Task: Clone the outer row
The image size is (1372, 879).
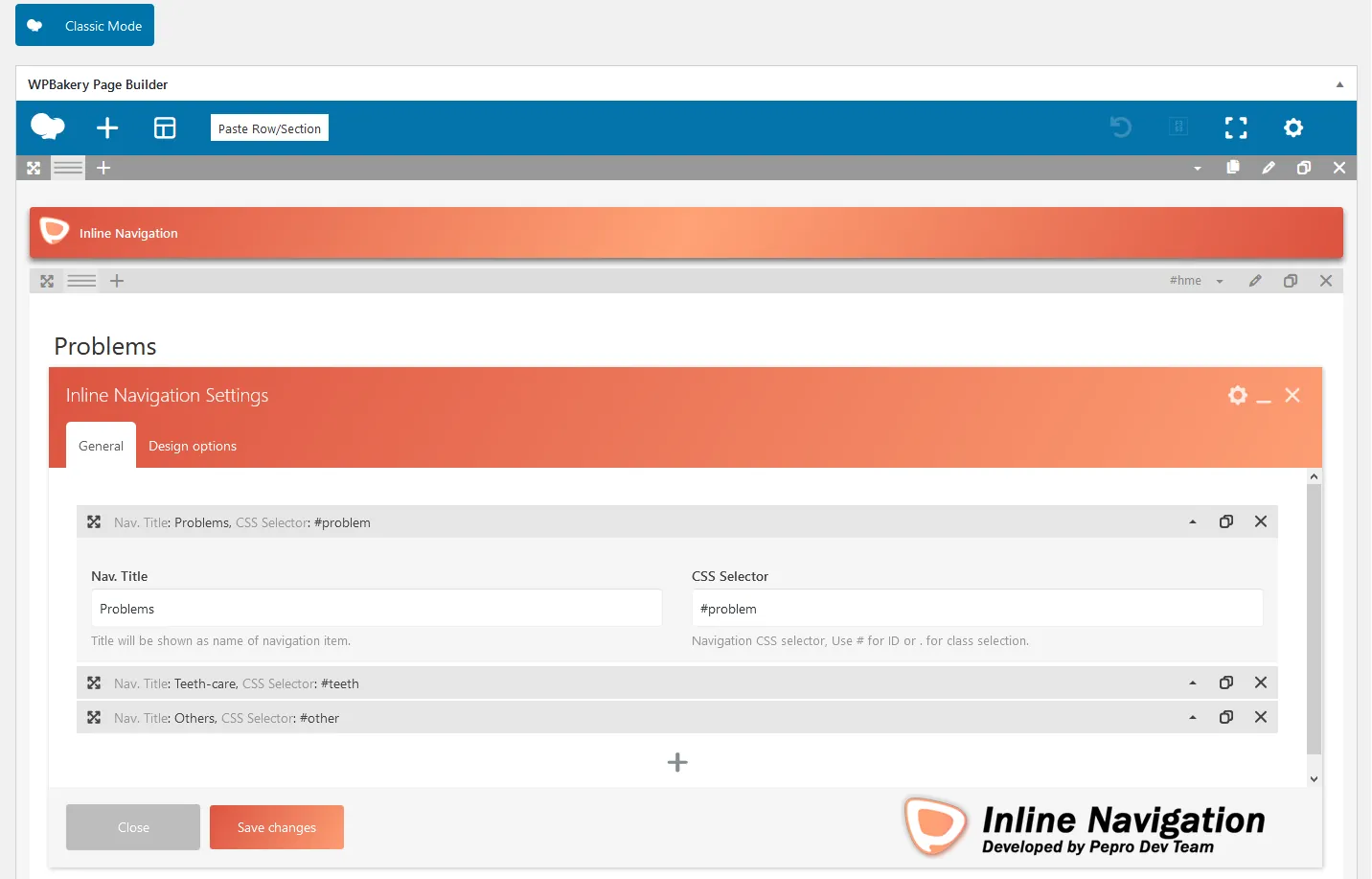Action: click(1304, 168)
